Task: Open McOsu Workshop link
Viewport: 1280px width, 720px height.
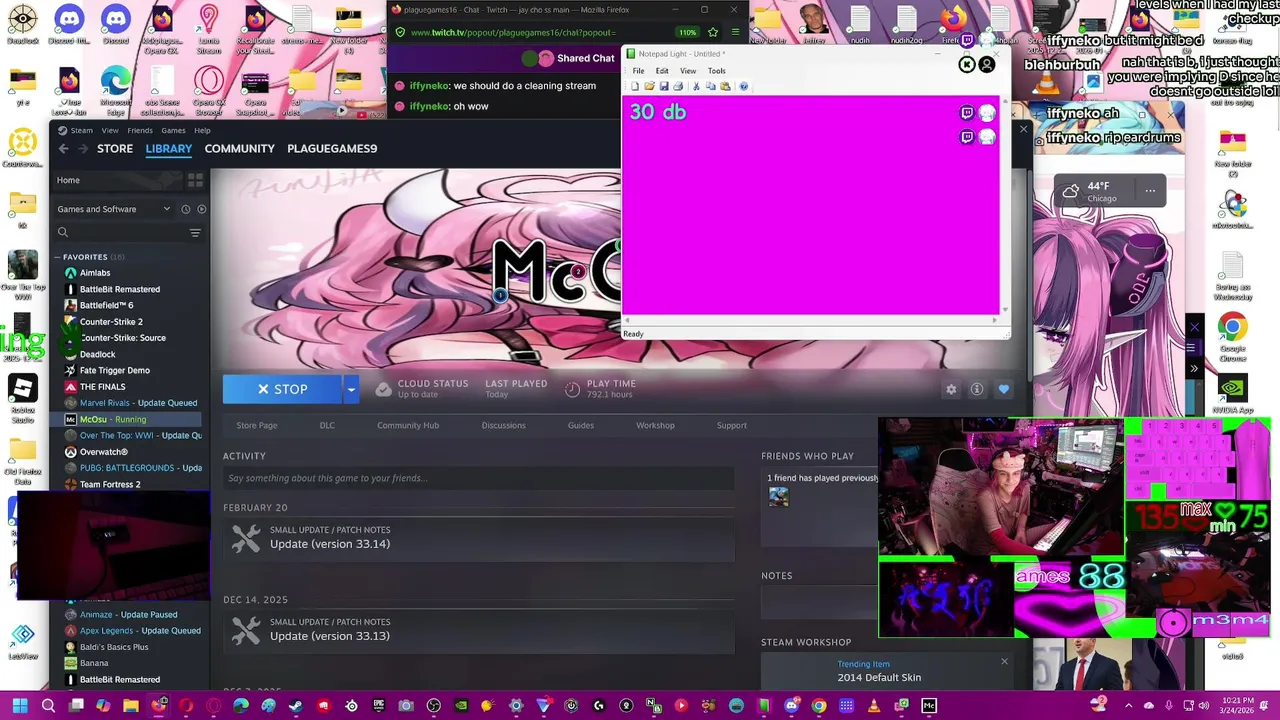Action: tap(655, 425)
